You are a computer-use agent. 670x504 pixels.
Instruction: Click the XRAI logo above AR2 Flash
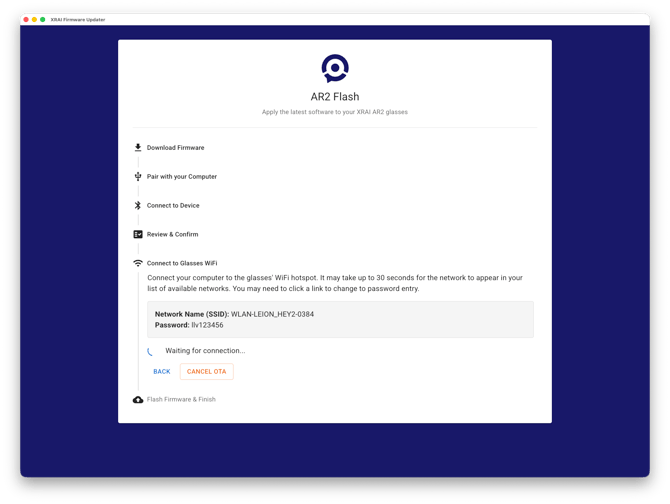[335, 68]
